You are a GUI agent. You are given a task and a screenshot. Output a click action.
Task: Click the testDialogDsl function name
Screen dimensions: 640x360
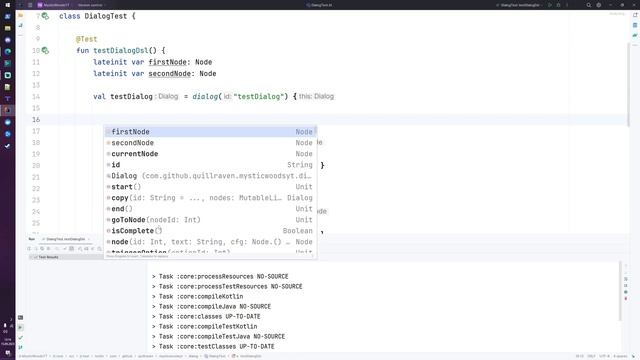pyautogui.click(x=121, y=51)
